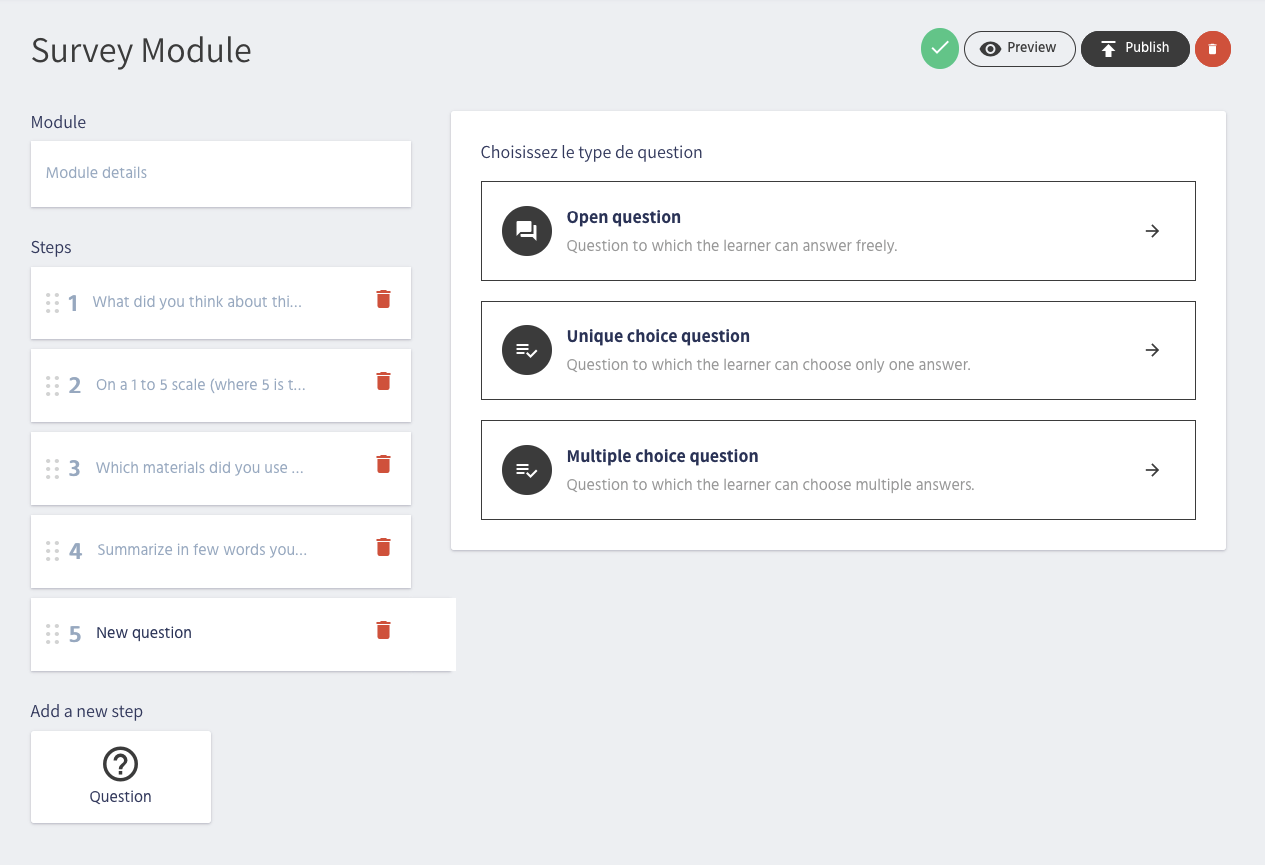
Task: Click the arrow on Open question row
Action: 1152,231
